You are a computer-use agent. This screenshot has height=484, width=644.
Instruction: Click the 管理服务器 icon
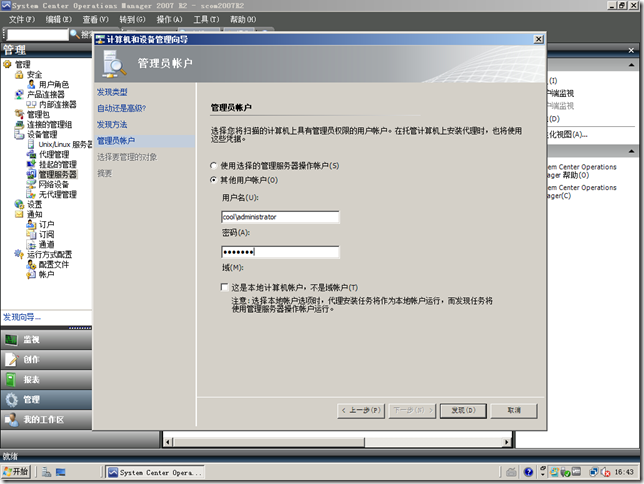31,174
